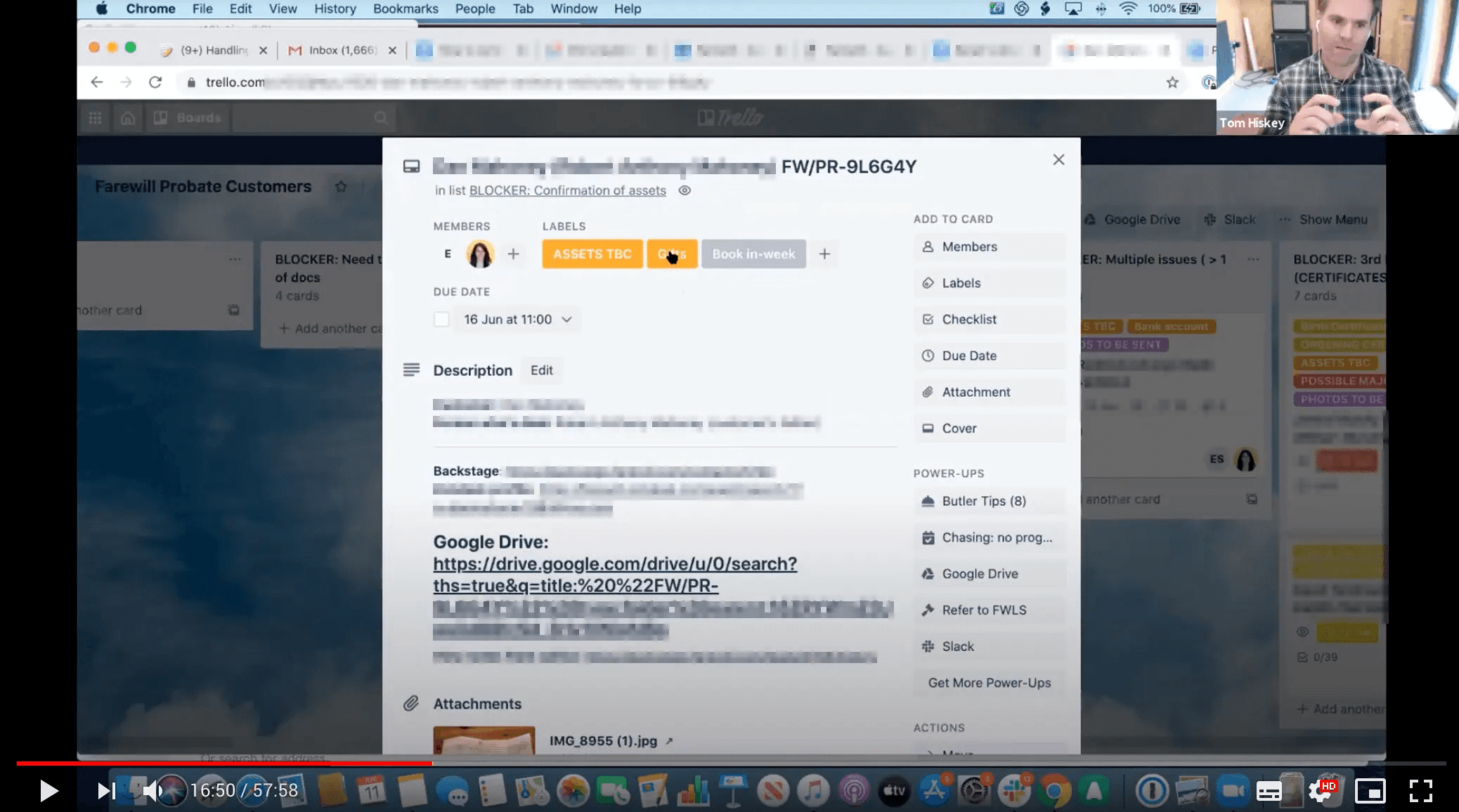Open the Chasing: no prog... power-up

(x=990, y=537)
